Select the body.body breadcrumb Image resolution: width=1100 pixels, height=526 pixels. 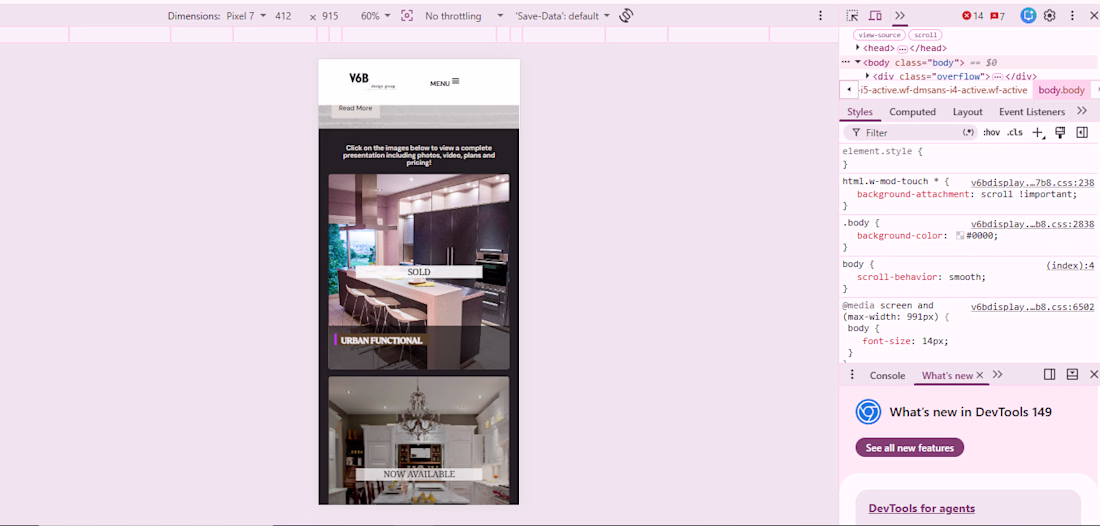[x=1061, y=90]
